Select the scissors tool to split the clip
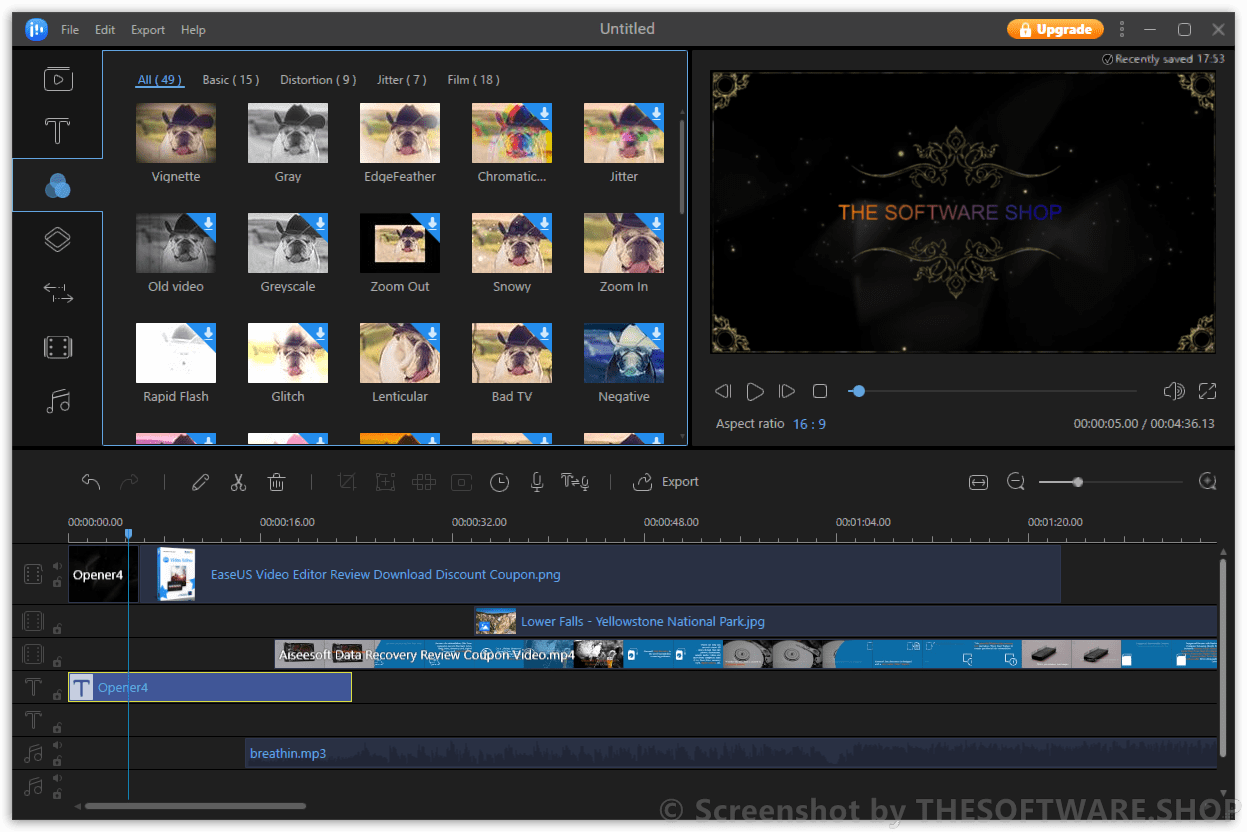Viewport: 1247px width, 832px height. click(238, 482)
